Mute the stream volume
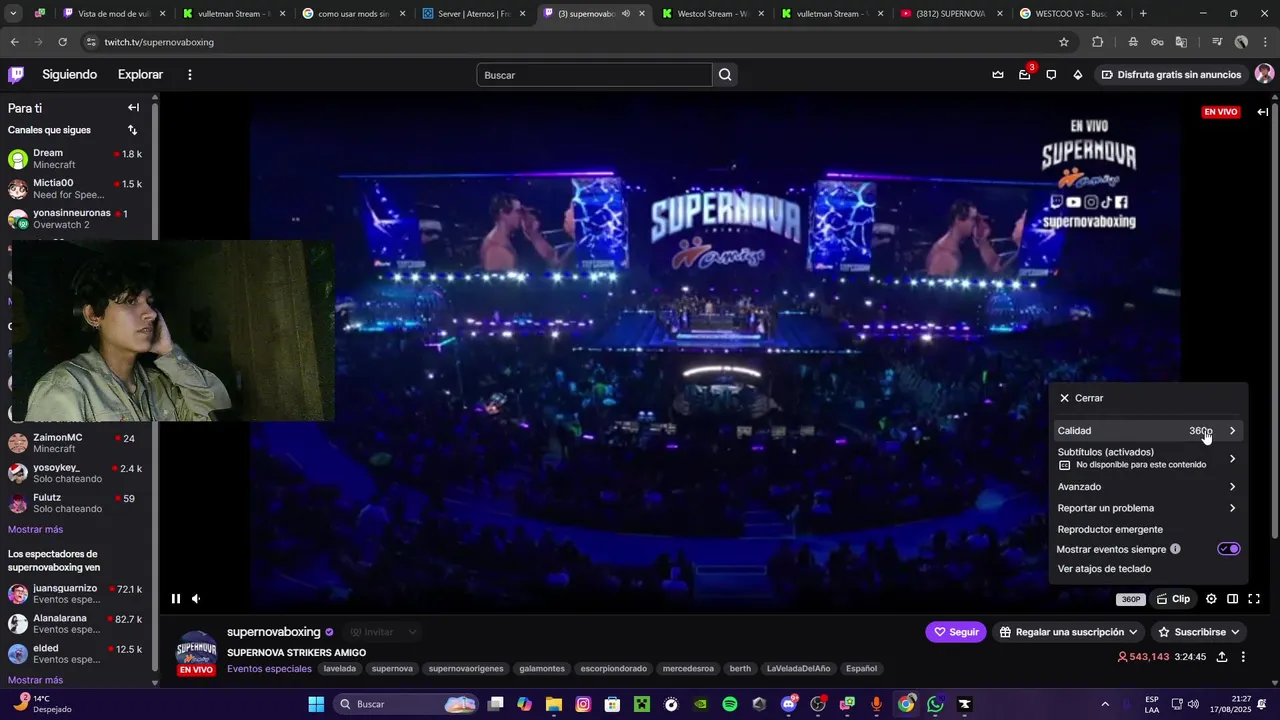1280x720 pixels. (196, 599)
